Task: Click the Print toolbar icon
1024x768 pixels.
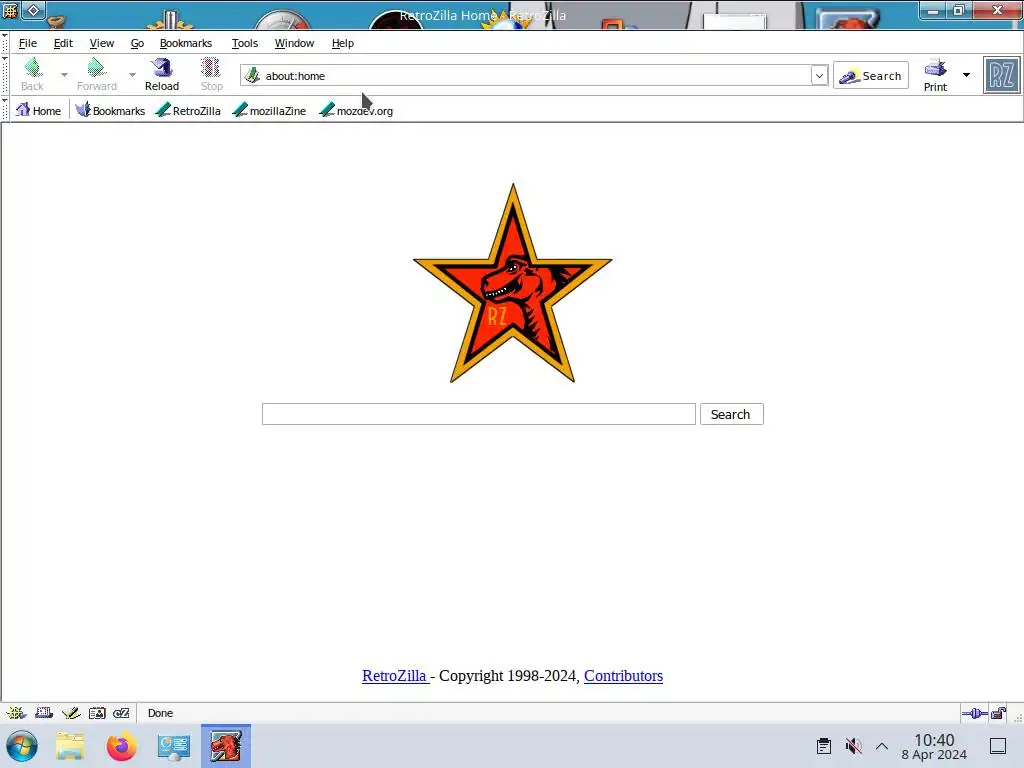Action: [x=935, y=74]
